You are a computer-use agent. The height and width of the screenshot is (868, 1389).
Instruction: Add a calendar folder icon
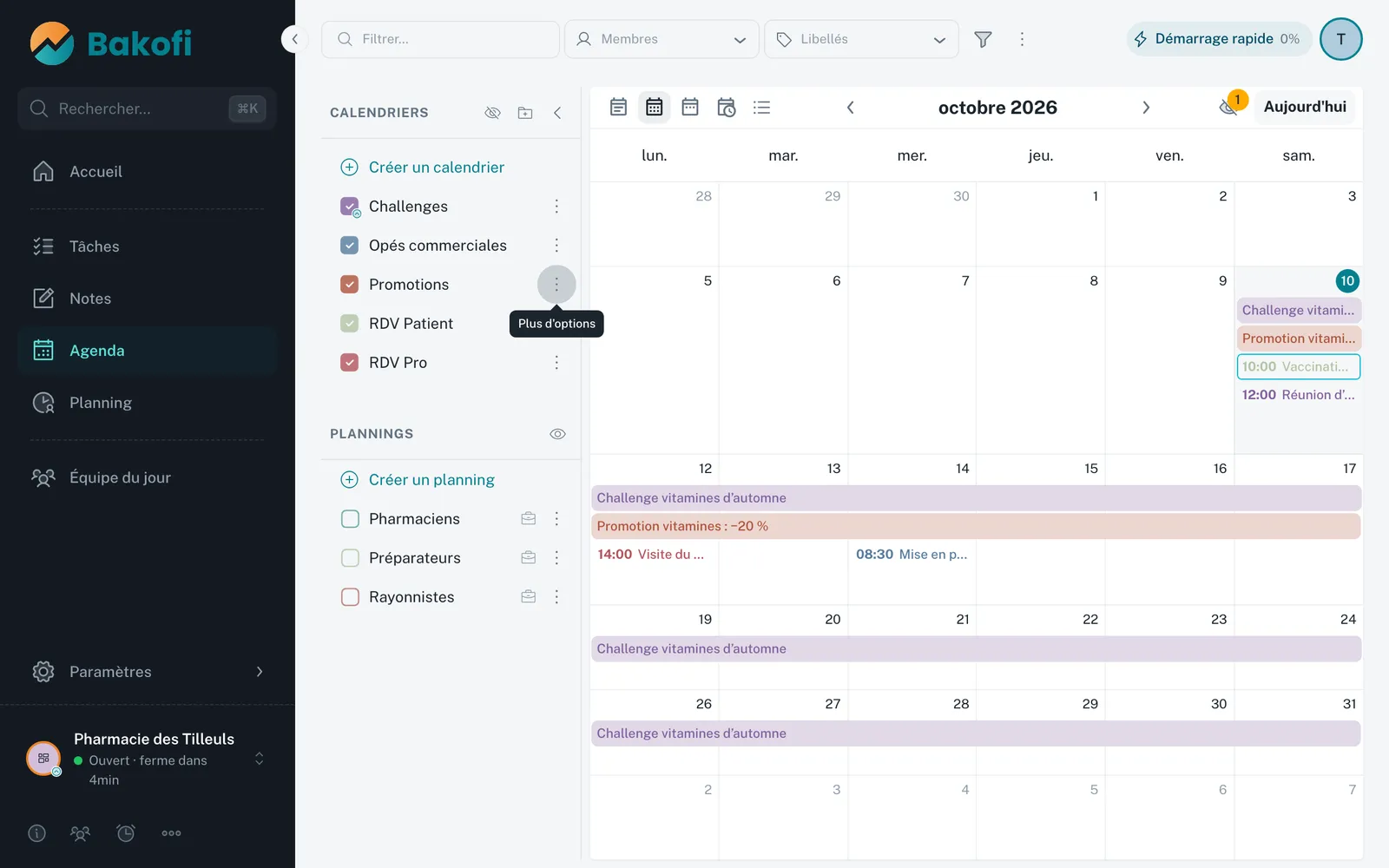525,113
